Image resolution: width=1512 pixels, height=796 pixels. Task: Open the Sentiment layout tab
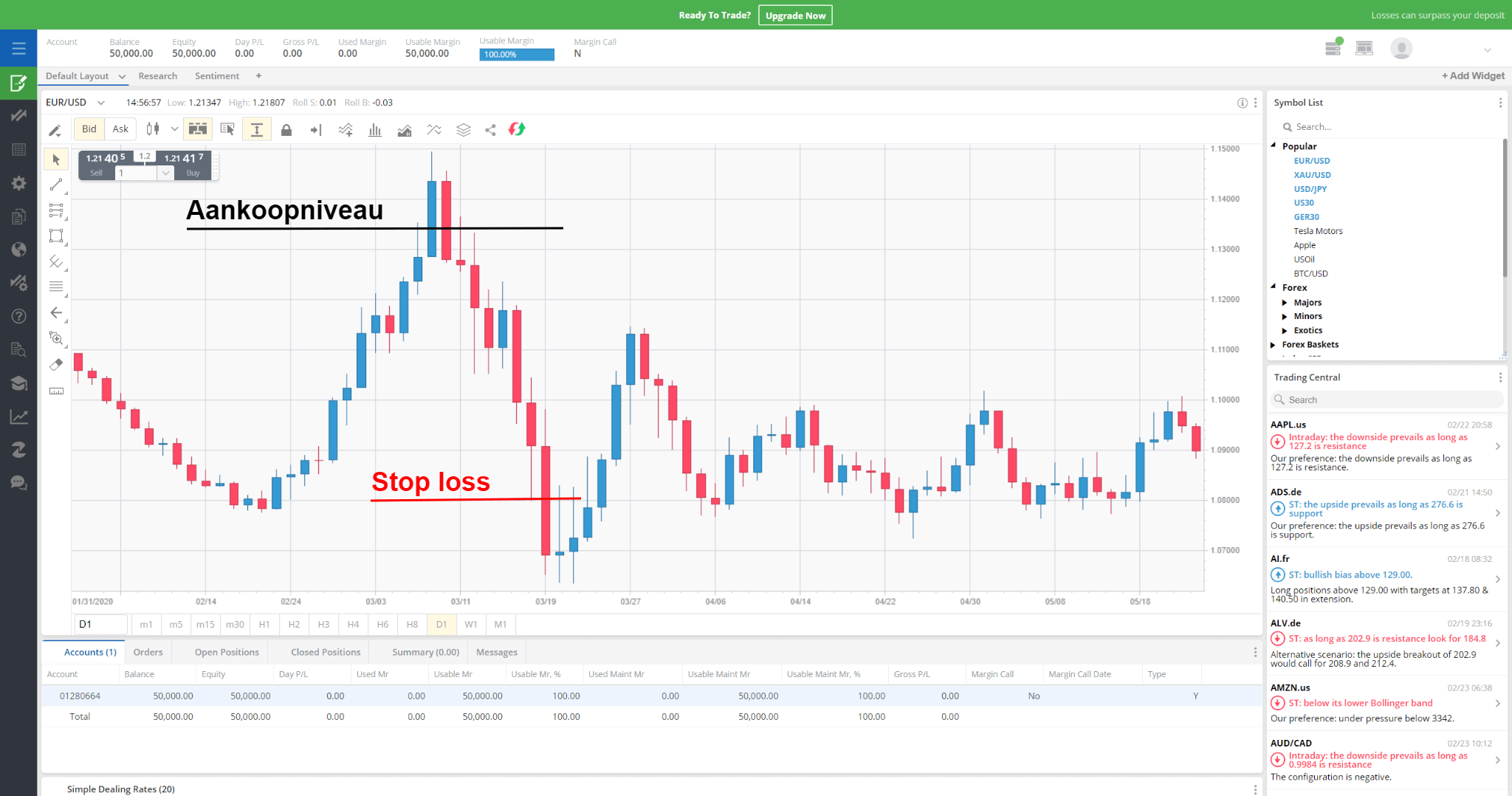216,75
